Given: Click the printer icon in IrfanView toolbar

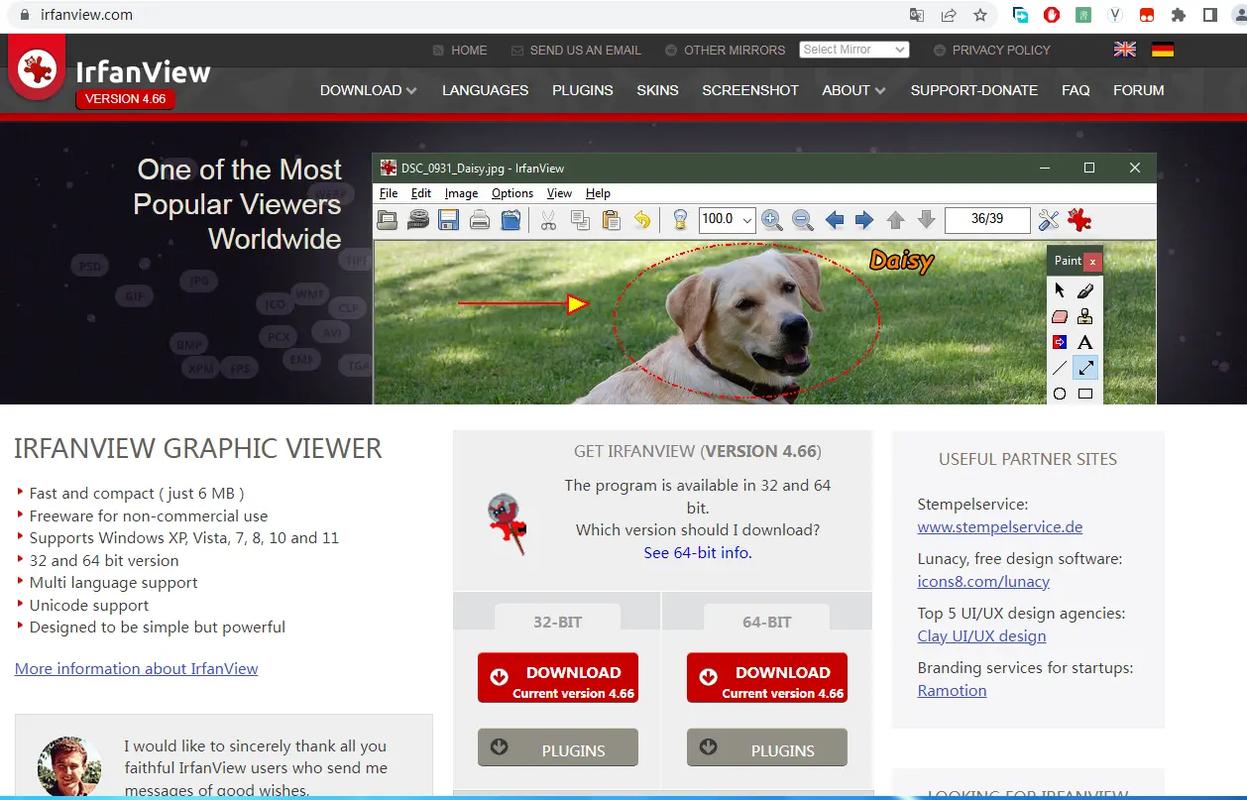Looking at the screenshot, I should click(480, 220).
